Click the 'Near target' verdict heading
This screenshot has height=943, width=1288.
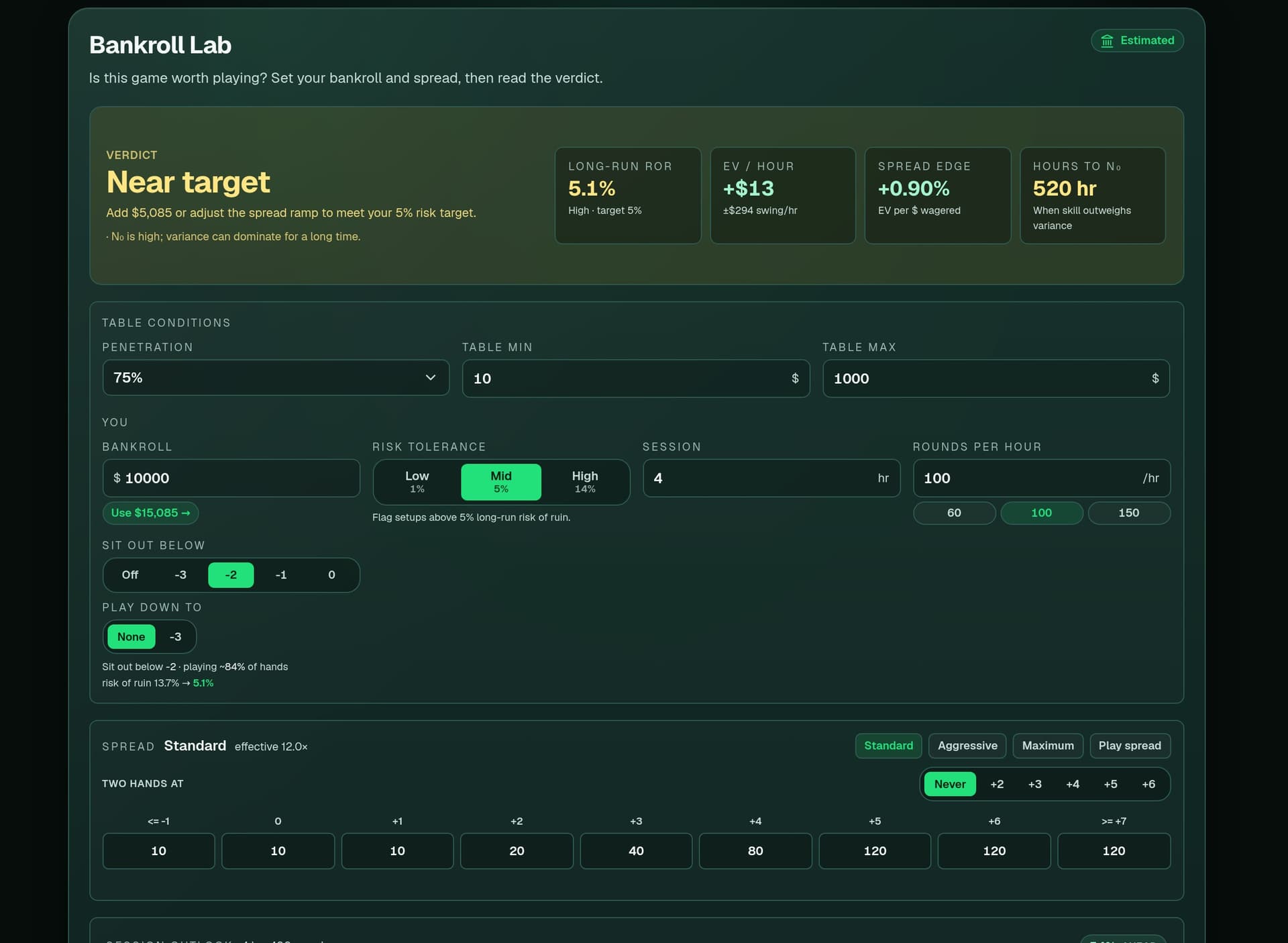pyautogui.click(x=188, y=183)
